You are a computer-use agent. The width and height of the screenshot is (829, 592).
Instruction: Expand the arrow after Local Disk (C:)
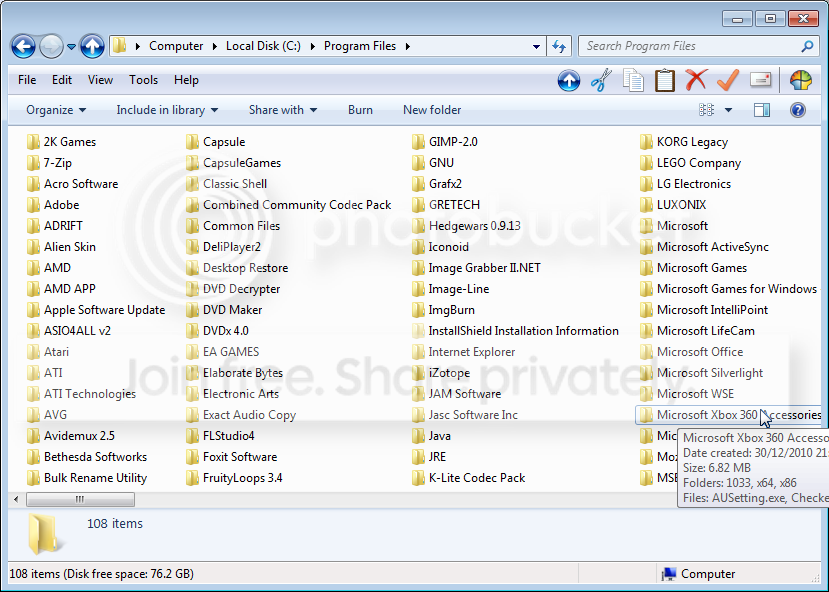click(x=312, y=47)
